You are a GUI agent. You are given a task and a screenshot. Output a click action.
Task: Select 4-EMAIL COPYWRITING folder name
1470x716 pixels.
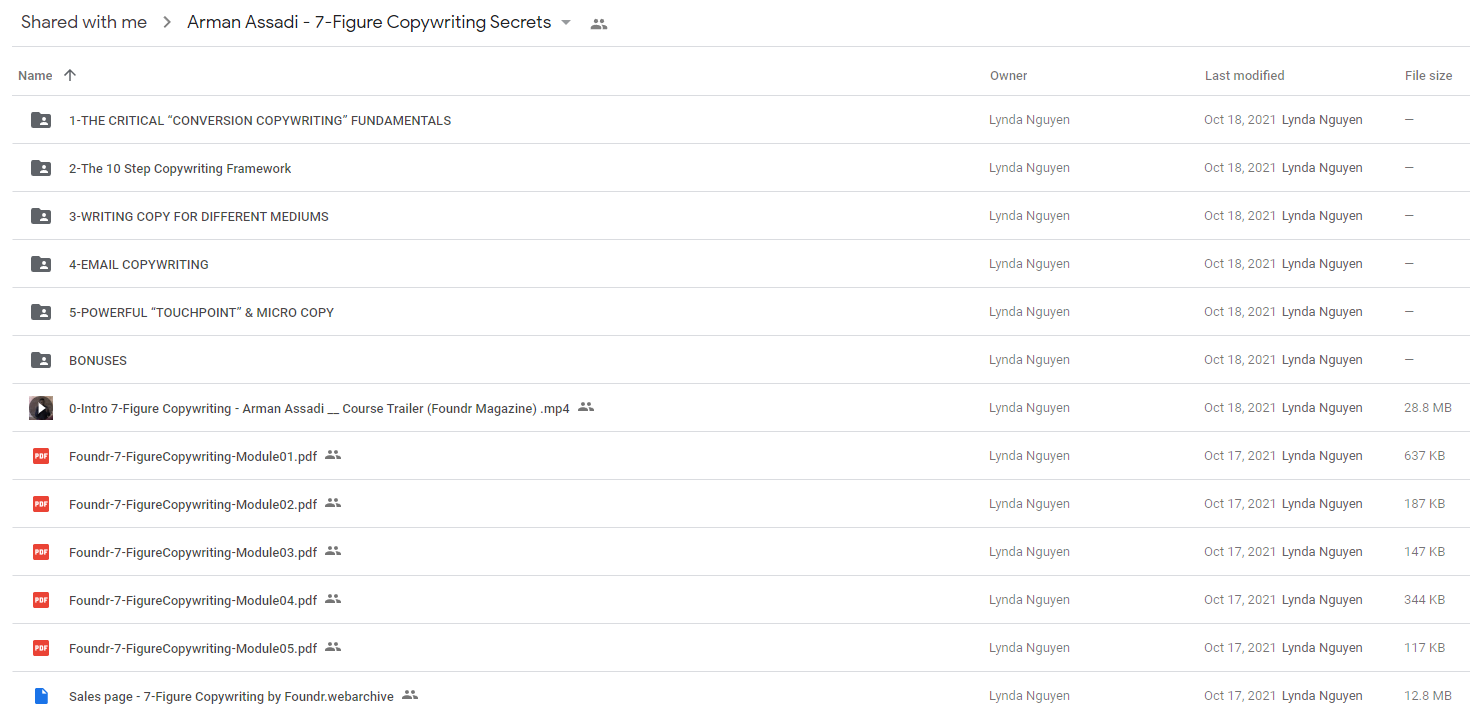pyautogui.click(x=139, y=265)
